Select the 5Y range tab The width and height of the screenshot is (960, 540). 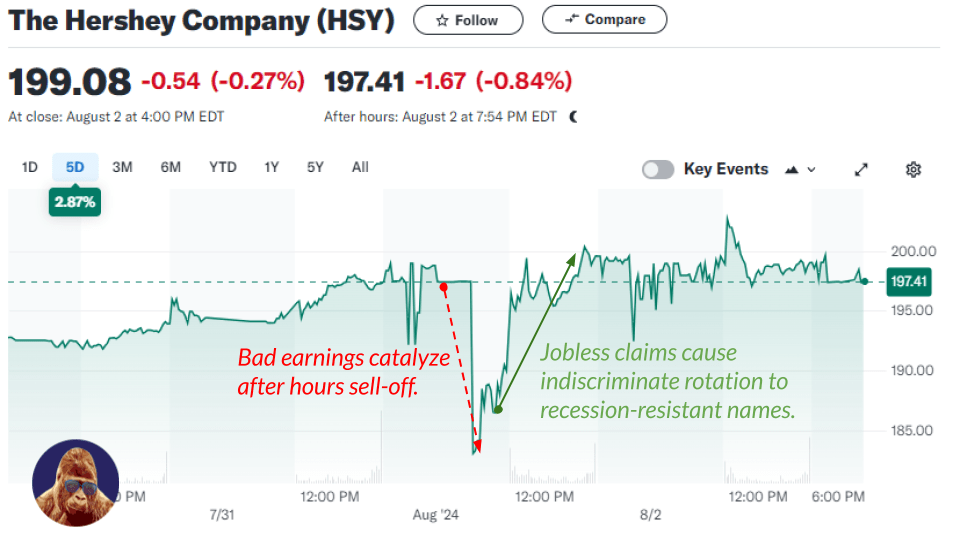coord(315,167)
